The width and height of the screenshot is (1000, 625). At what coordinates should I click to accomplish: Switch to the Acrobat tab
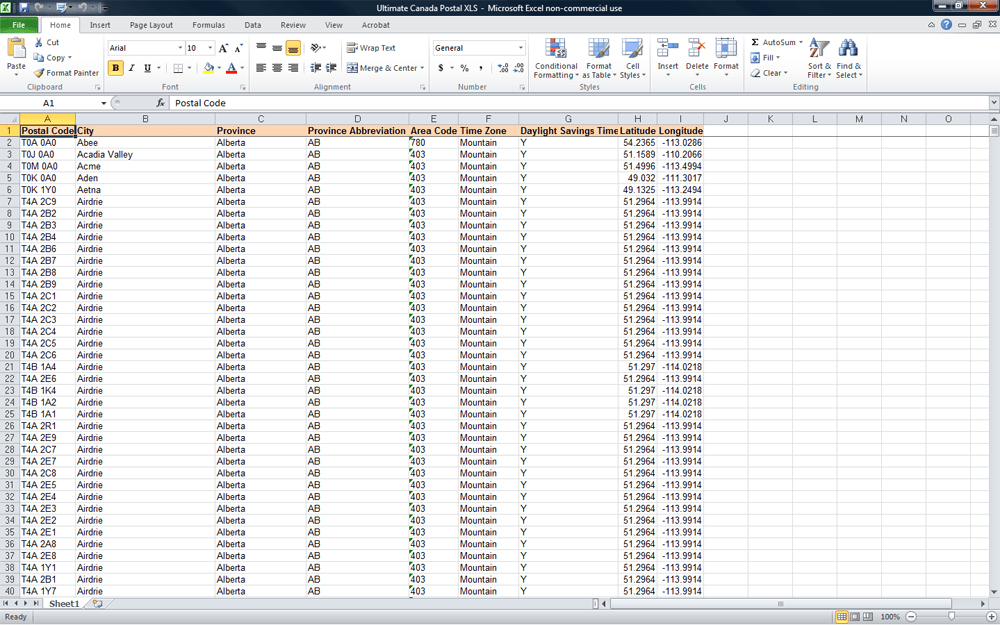click(x=376, y=25)
